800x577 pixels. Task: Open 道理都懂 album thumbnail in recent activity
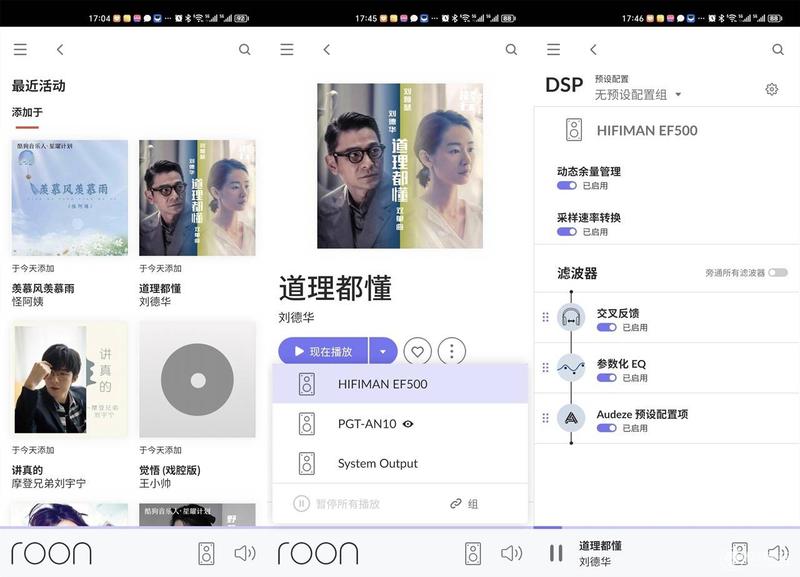tap(197, 197)
